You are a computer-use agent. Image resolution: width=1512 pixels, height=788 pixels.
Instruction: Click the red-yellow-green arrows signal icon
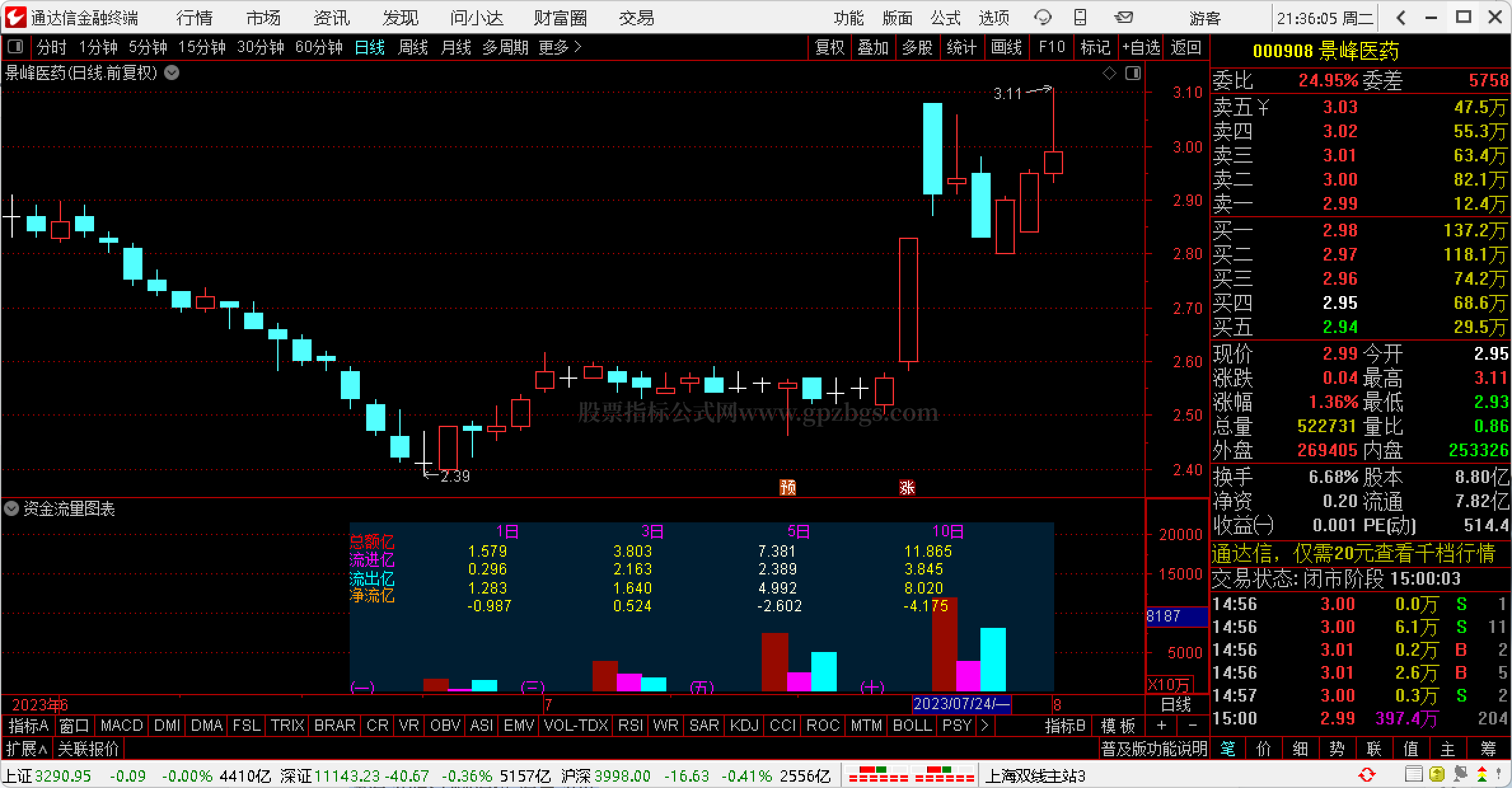tap(1482, 775)
